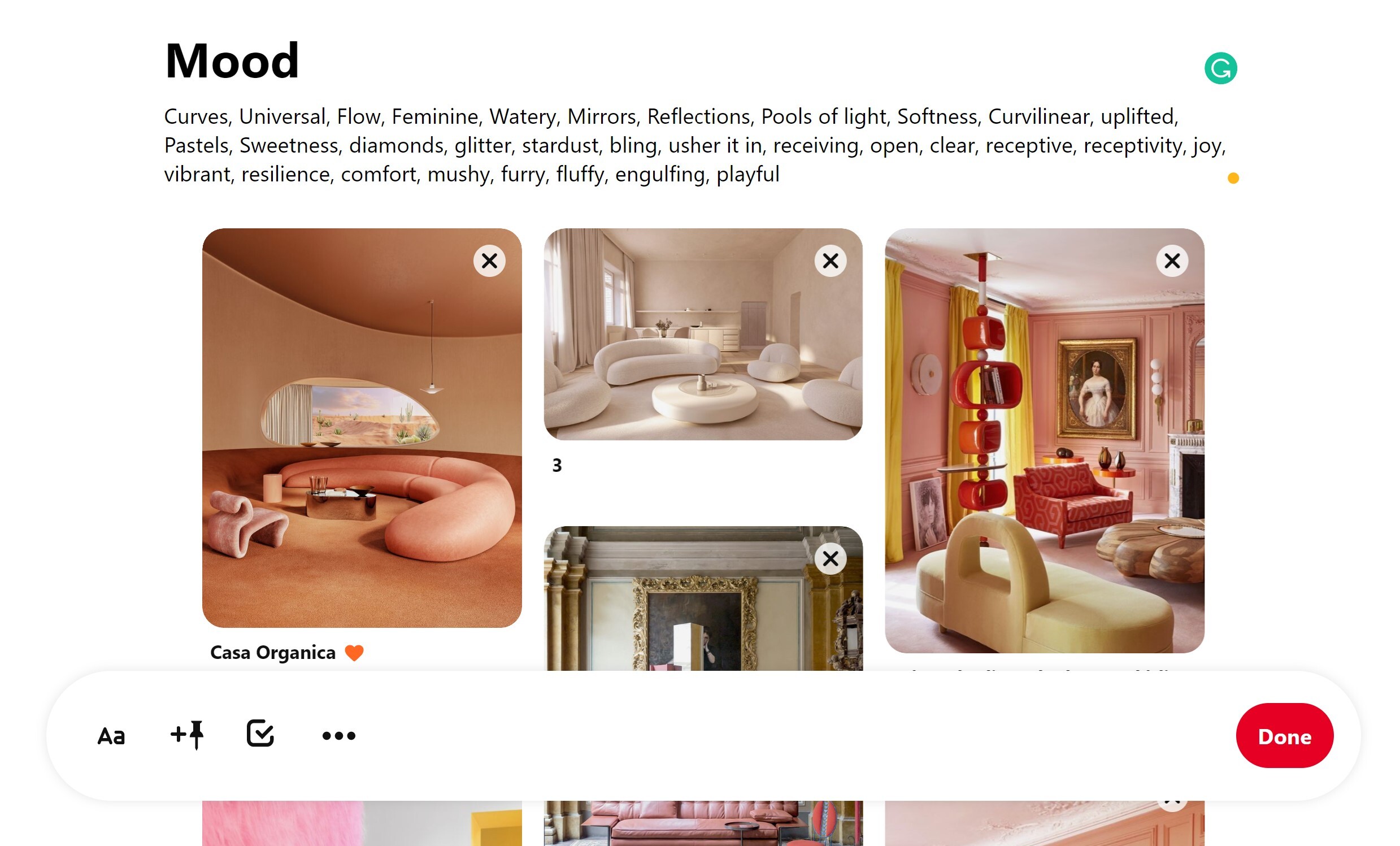Click the orange heart next to Casa Organica
This screenshot has height=846, width=1400.
coord(354,653)
